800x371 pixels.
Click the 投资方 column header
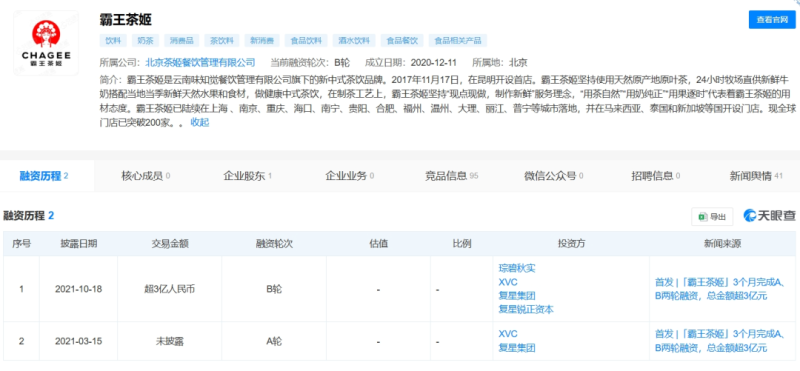point(570,244)
